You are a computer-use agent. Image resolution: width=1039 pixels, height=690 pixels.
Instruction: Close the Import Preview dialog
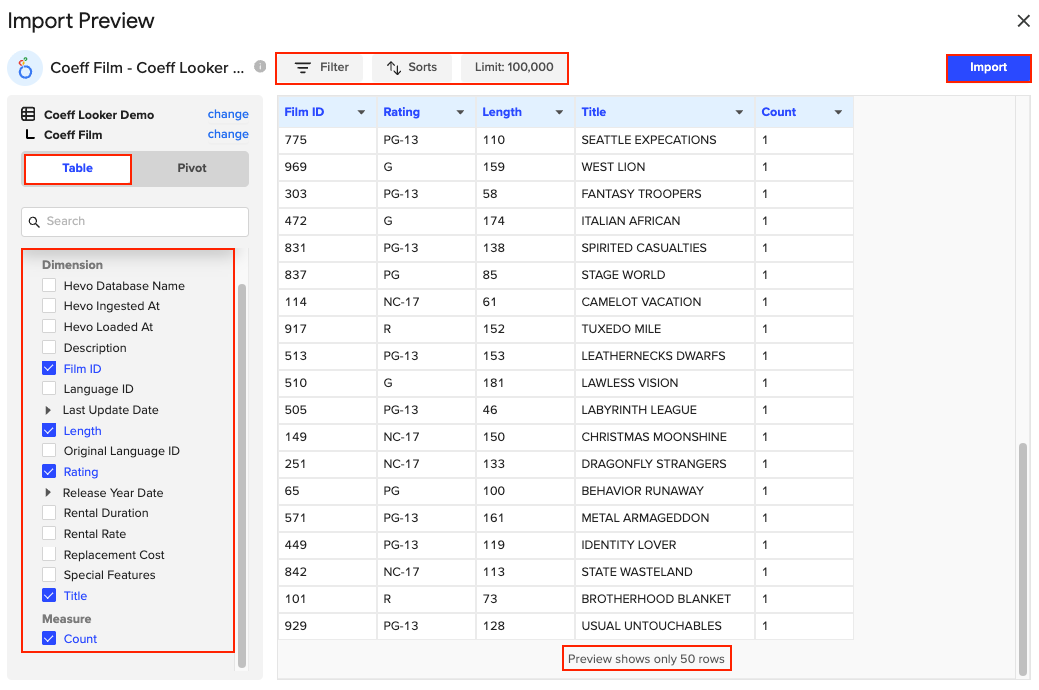1023,21
